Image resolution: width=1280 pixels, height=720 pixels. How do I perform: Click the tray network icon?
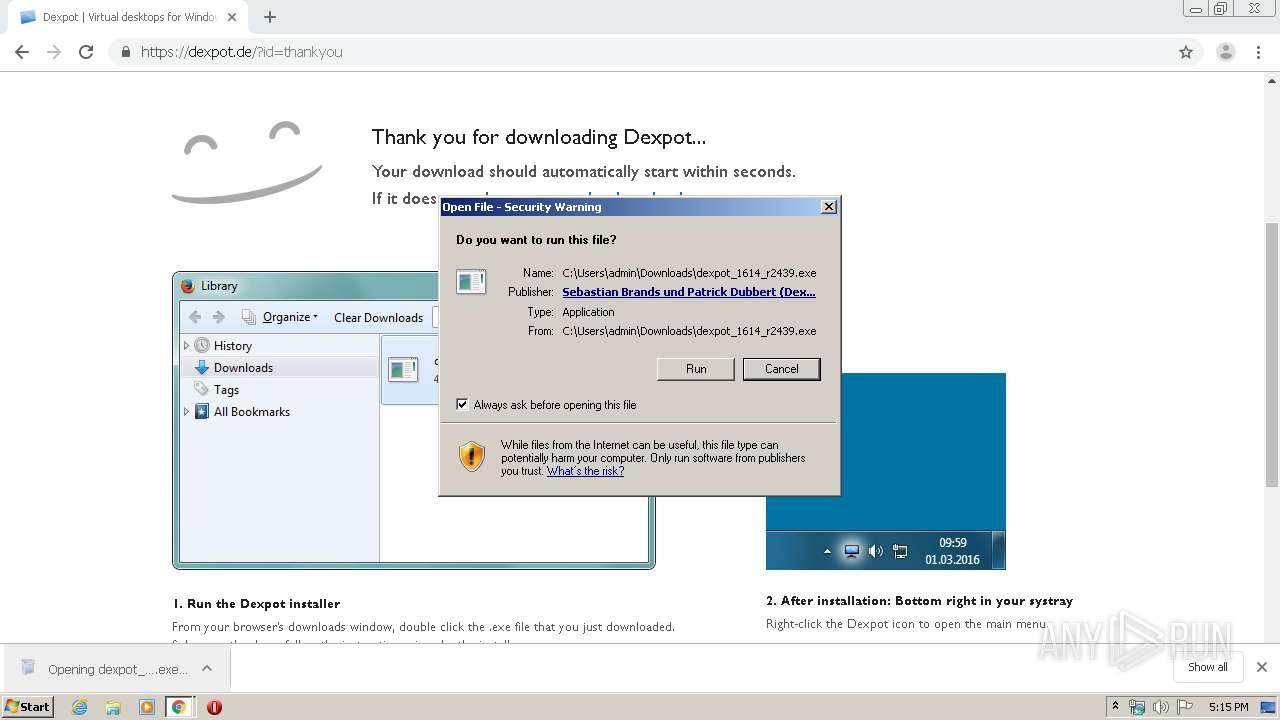click(1137, 707)
